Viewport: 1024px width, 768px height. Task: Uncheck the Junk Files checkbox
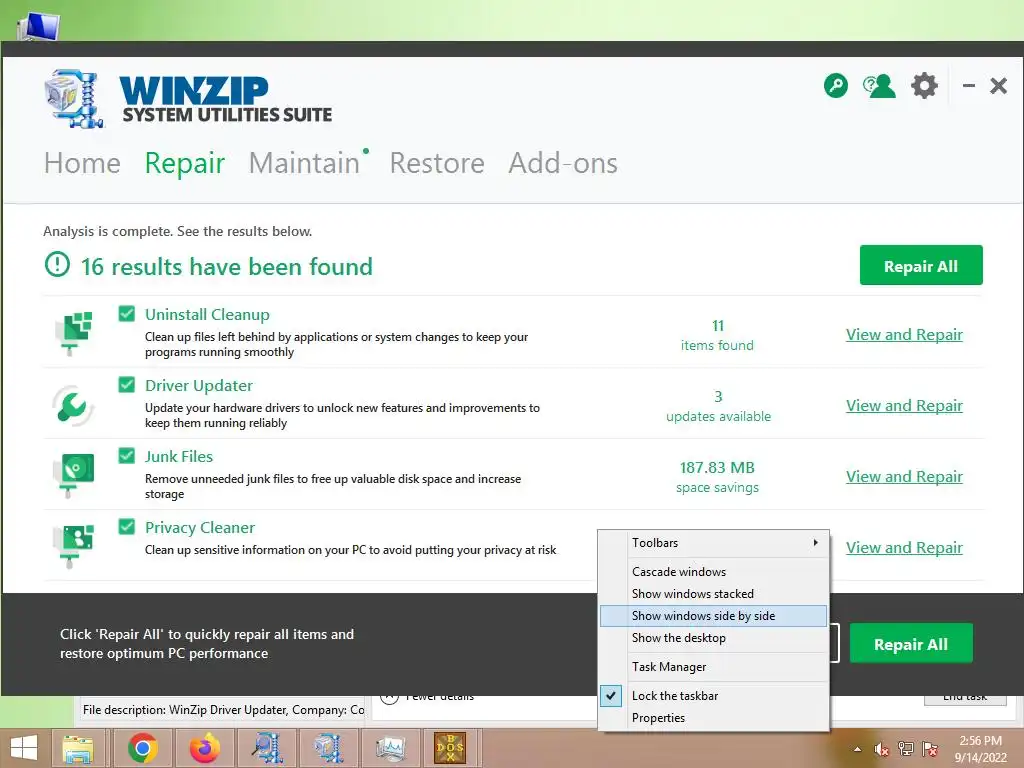click(x=127, y=455)
